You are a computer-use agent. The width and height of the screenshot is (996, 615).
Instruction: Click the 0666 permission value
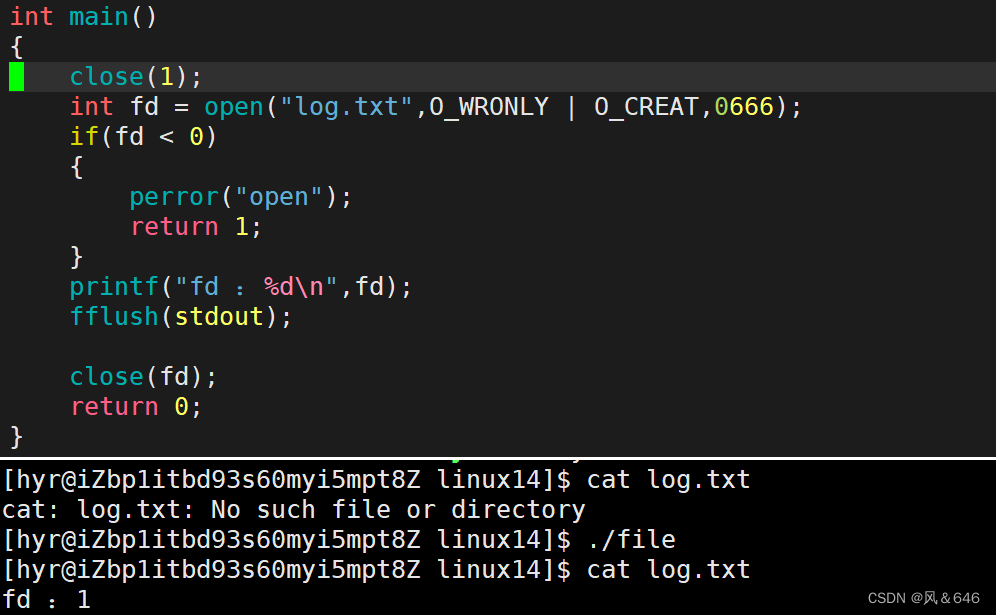(744, 107)
